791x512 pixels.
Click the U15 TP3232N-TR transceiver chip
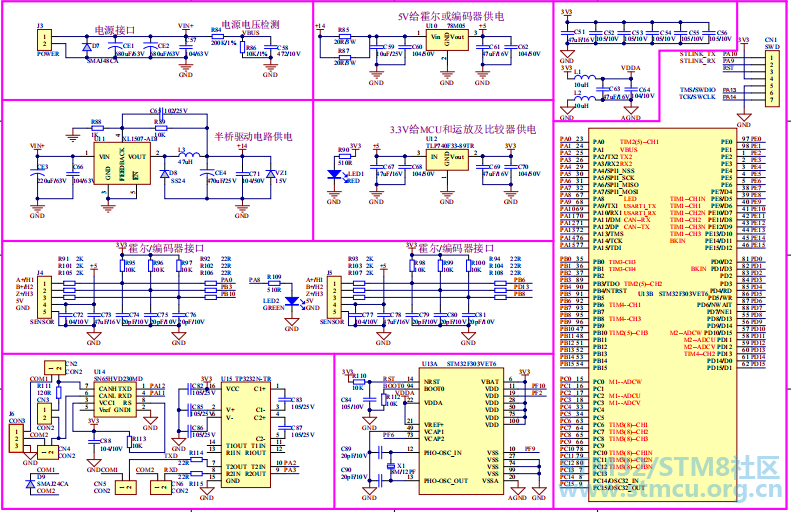pyautogui.click(x=246, y=434)
